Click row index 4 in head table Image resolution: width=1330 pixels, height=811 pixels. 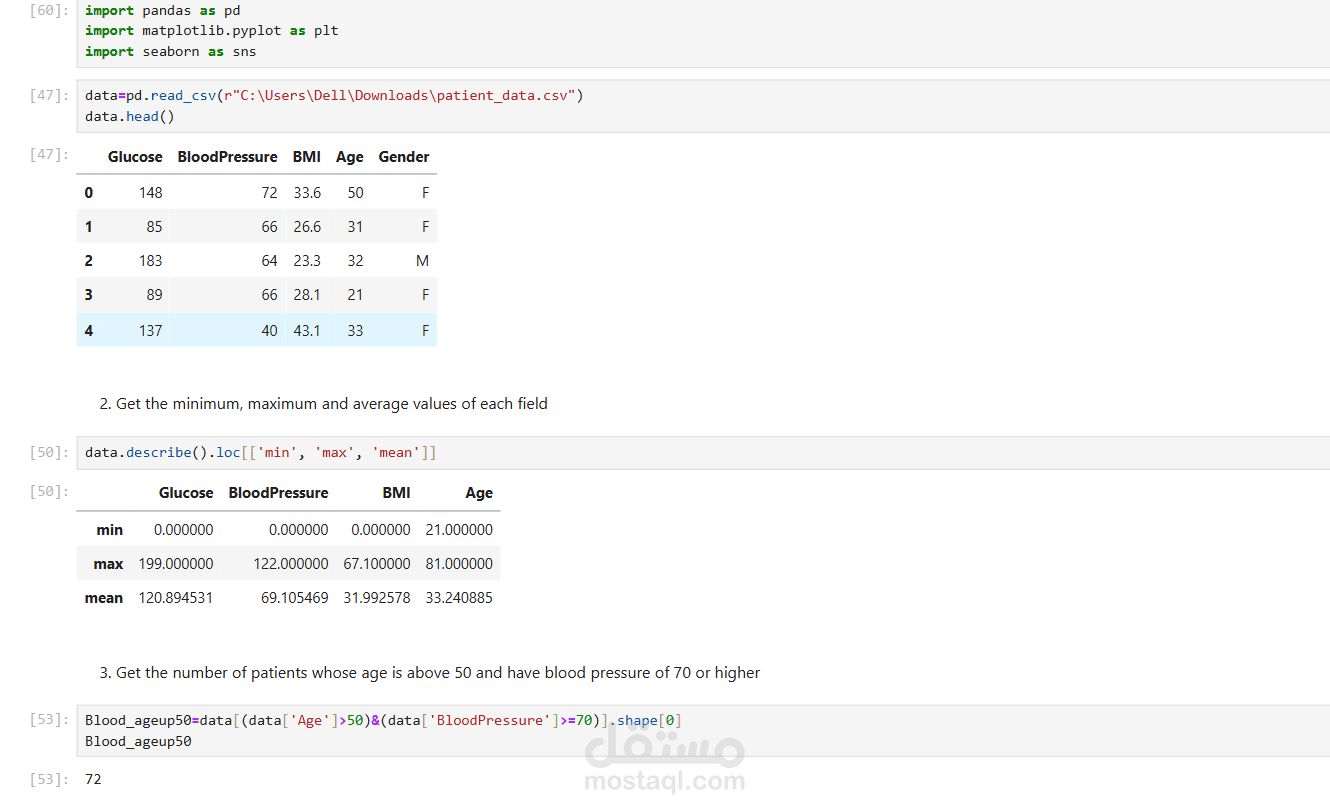89,330
